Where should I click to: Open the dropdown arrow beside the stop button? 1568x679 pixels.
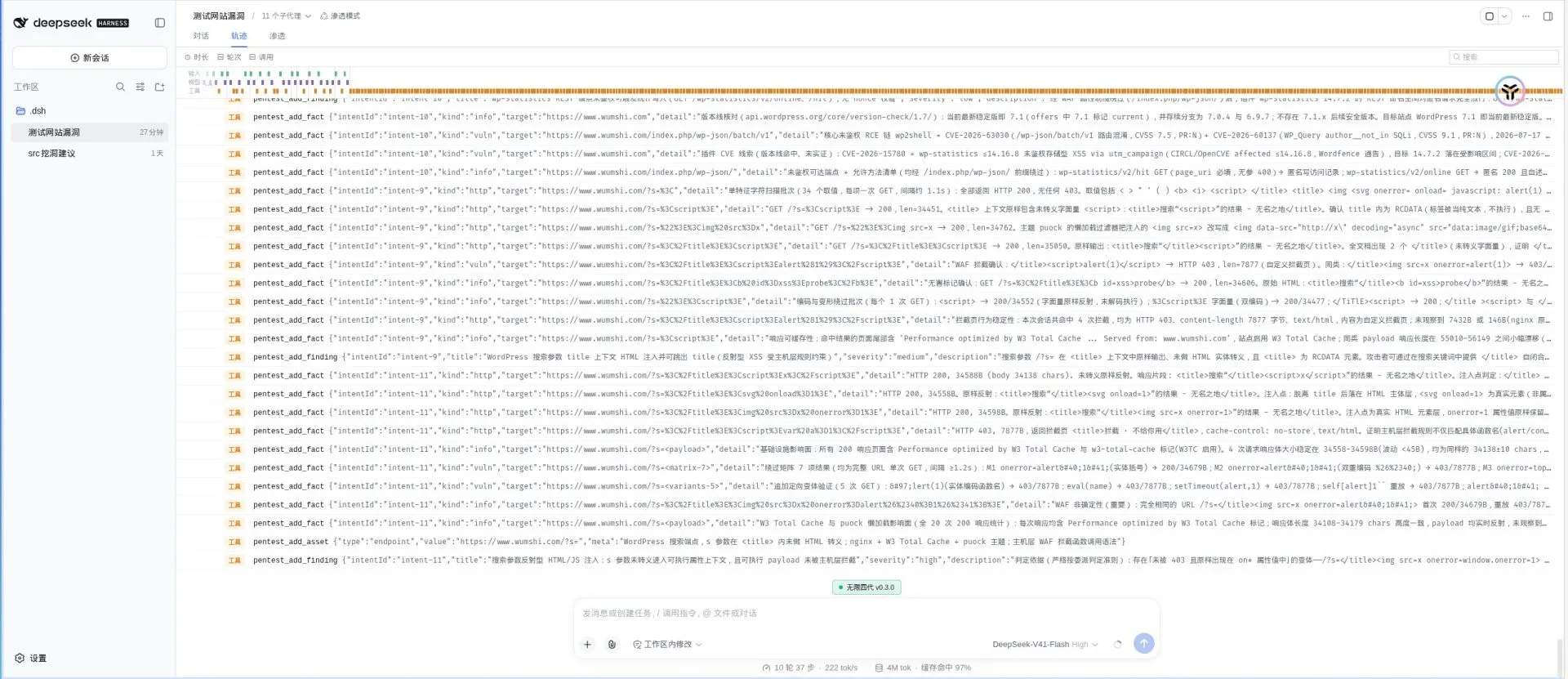[x=1503, y=16]
